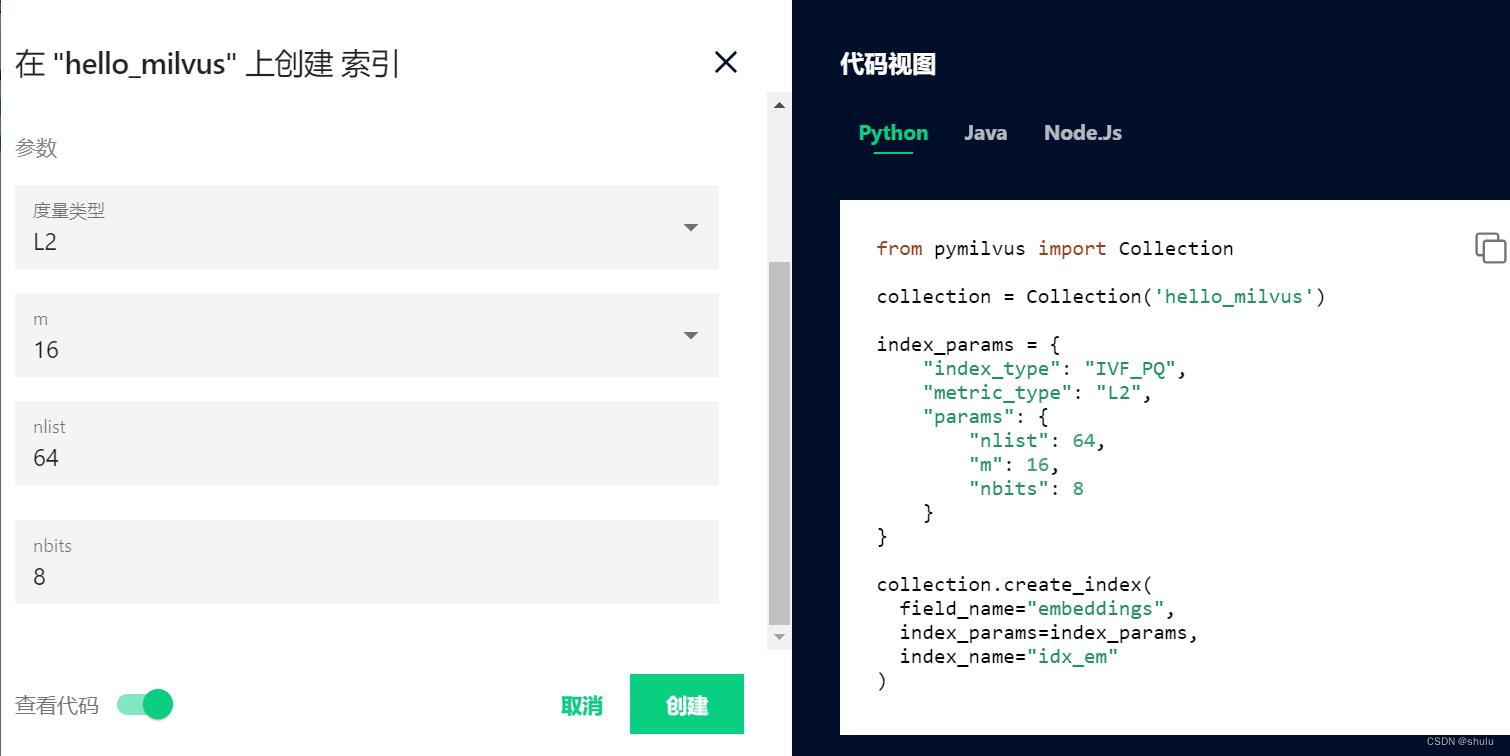Click the nbits input field

[367, 562]
